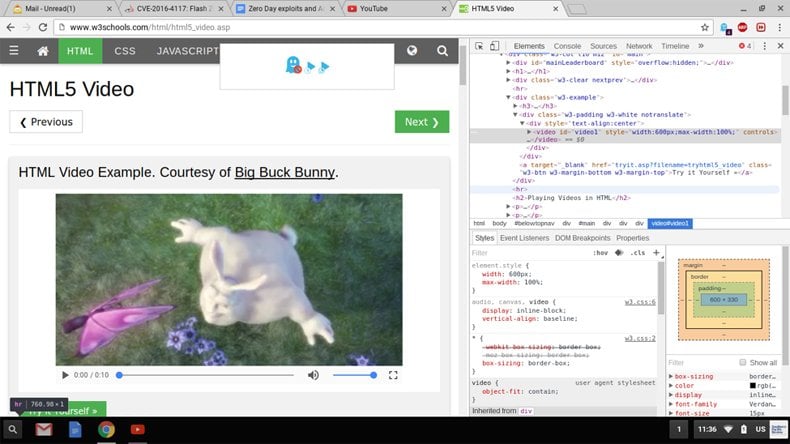Open the Big Buck Bunny link
790x444 pixels.
click(x=285, y=172)
